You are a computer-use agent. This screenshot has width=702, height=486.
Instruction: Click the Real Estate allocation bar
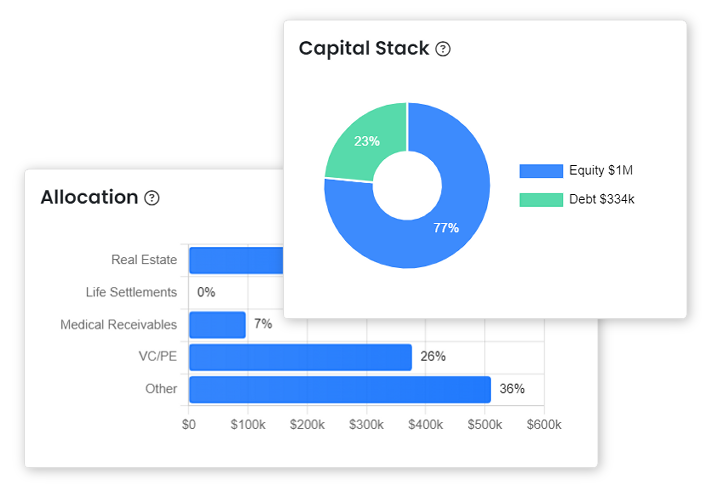coord(236,261)
